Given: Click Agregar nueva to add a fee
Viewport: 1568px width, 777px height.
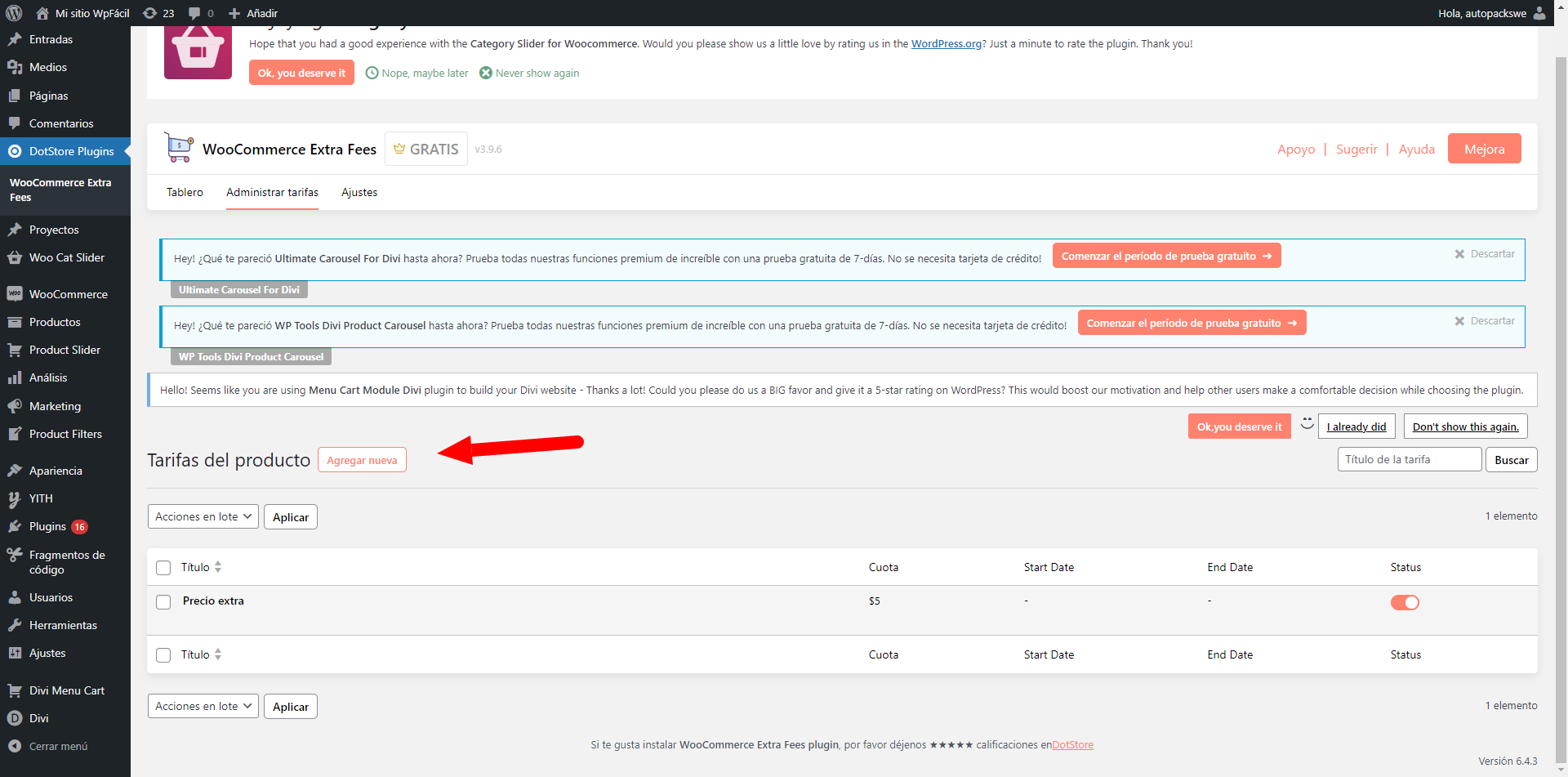Looking at the screenshot, I should [362, 460].
